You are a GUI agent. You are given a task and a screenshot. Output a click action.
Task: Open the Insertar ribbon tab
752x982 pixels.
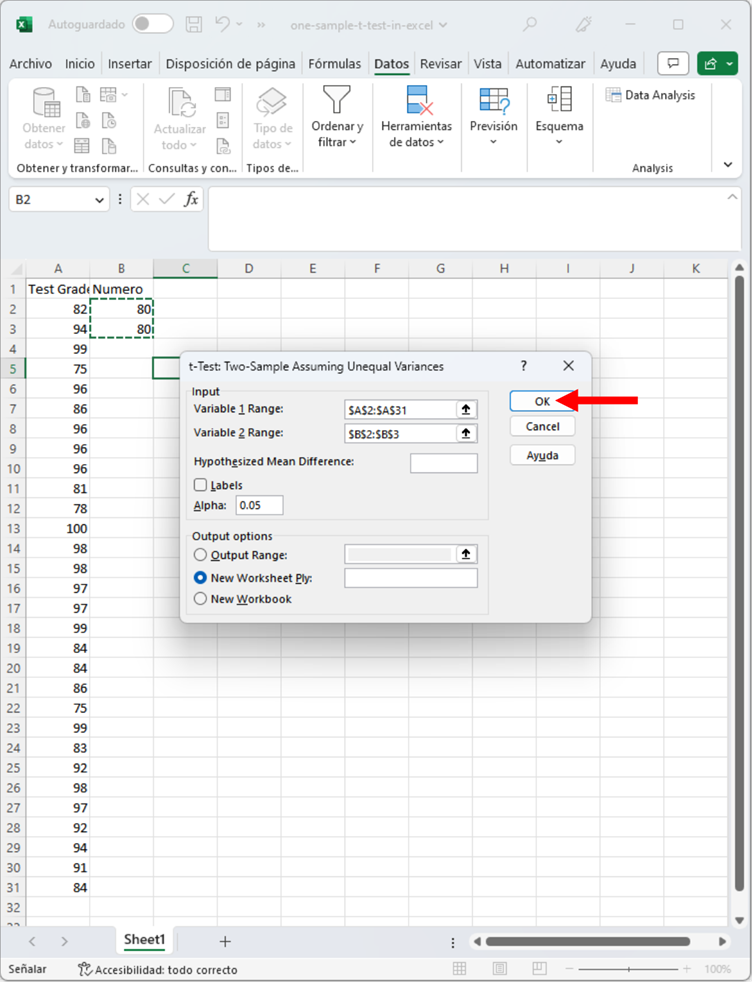click(x=130, y=64)
